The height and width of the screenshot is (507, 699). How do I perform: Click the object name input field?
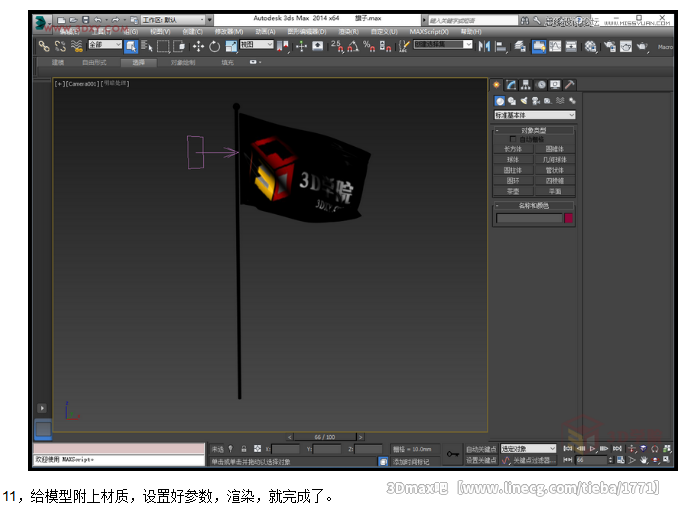pyautogui.click(x=529, y=218)
